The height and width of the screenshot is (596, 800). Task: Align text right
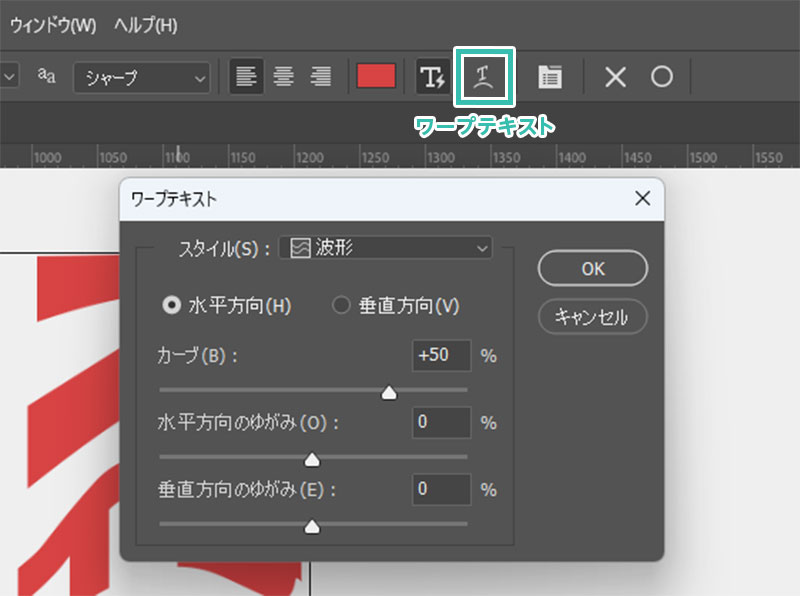pos(321,77)
